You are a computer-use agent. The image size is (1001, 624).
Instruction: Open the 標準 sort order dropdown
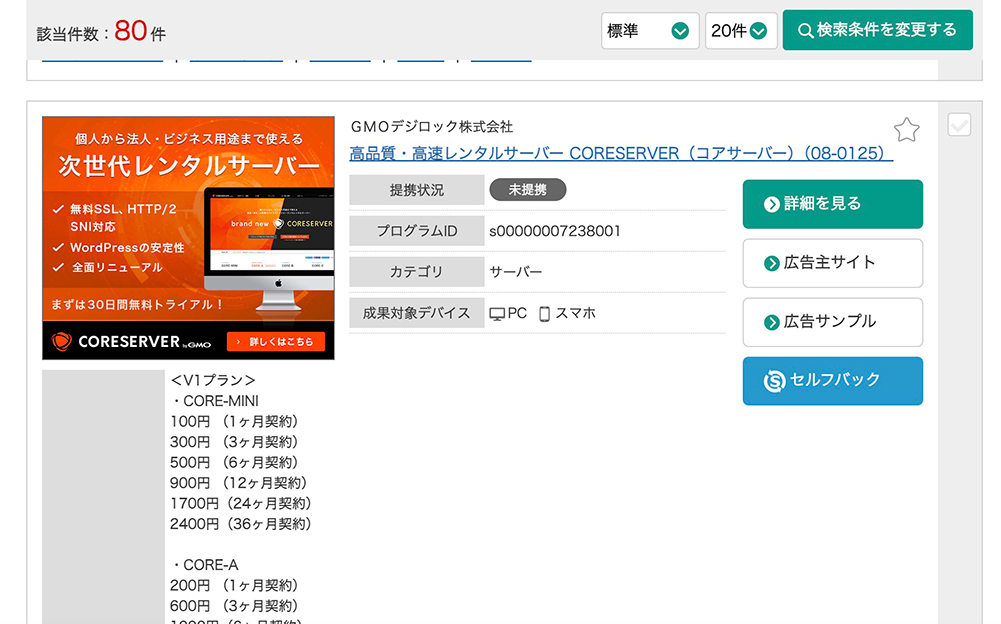650,31
